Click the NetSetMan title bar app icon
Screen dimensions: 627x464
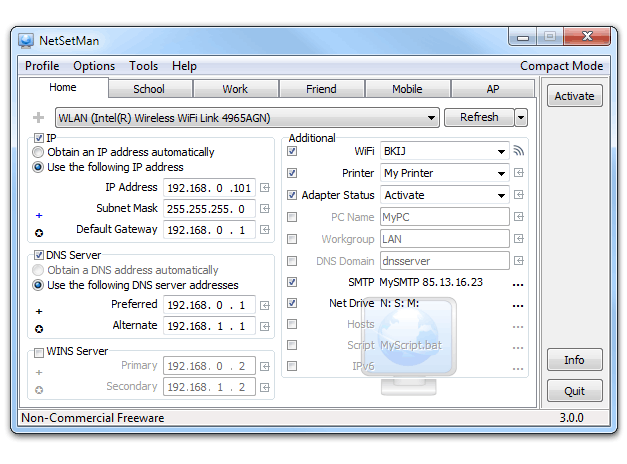pyautogui.click(x=26, y=41)
